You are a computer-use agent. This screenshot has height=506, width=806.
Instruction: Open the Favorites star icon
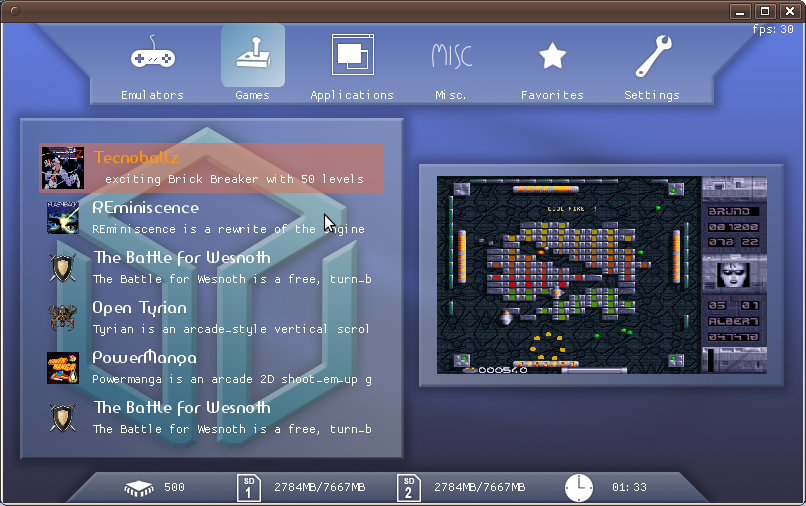[x=552, y=56]
